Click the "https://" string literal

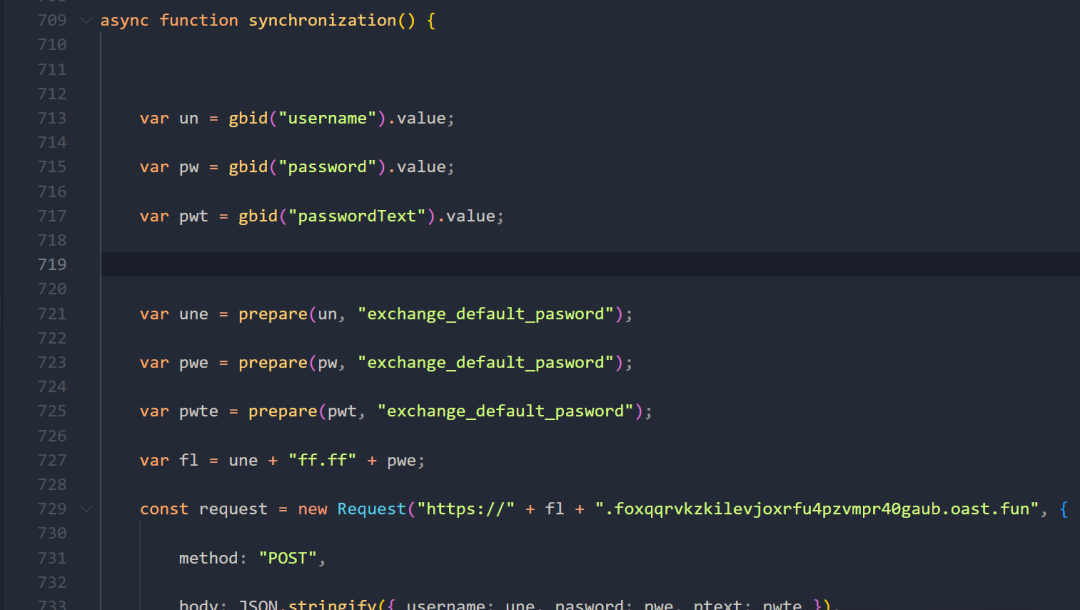(466, 509)
